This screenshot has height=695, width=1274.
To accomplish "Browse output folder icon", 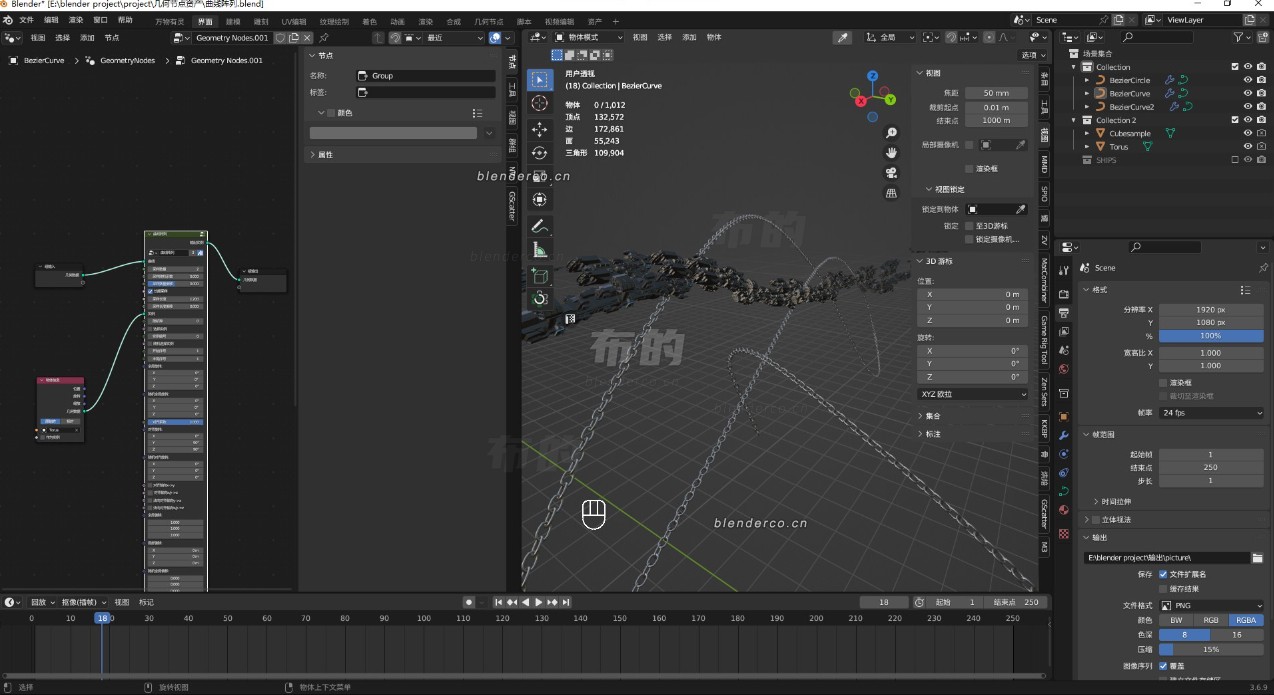I will (x=1258, y=557).
